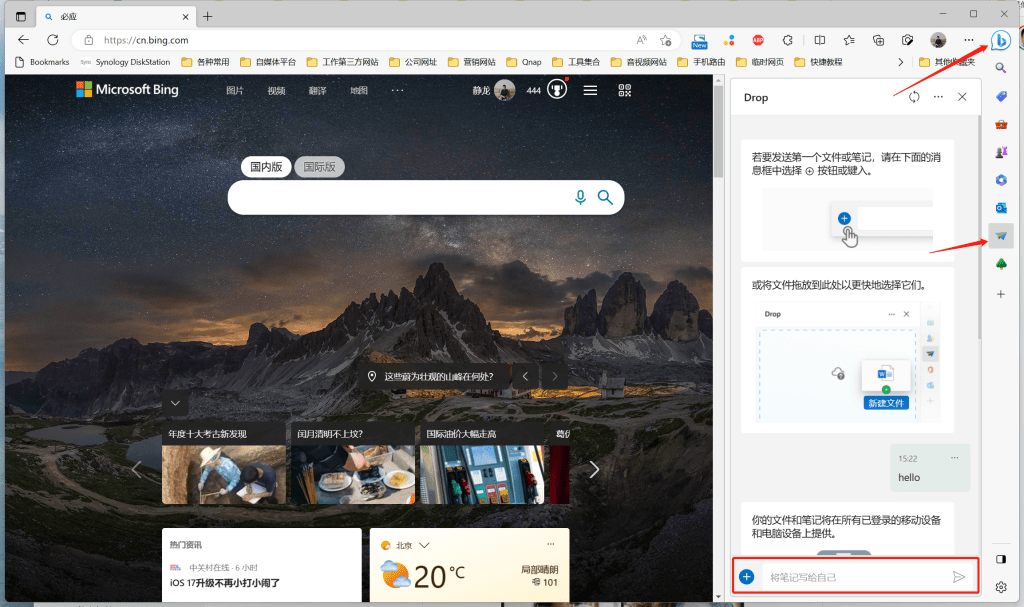Open the 翻译 menu item
Image resolution: width=1024 pixels, height=607 pixels.
[317, 90]
